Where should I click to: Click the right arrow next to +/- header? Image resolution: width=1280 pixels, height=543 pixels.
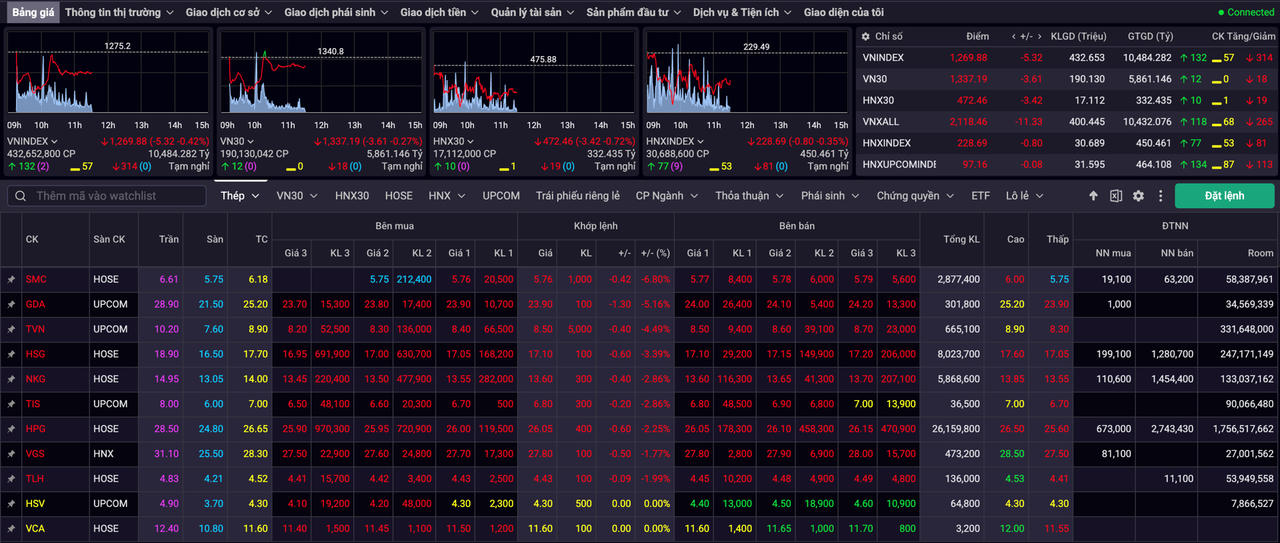pos(1040,36)
